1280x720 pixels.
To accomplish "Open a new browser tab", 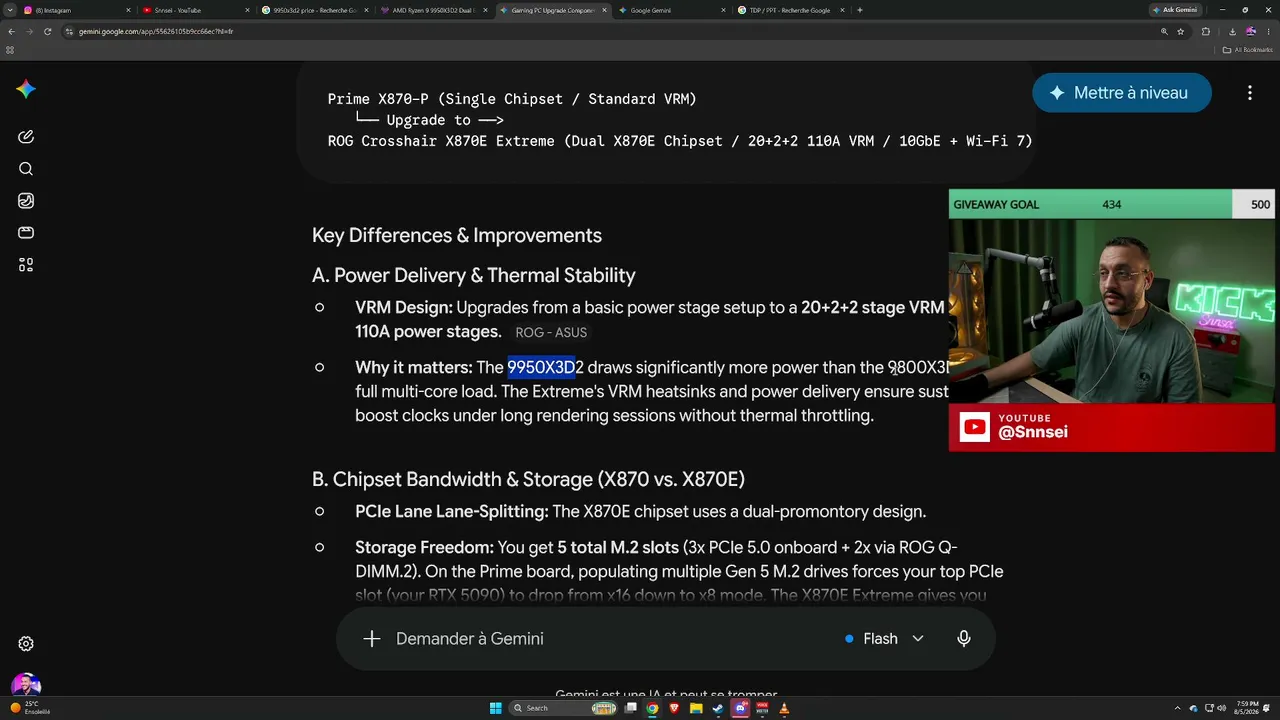I will (x=860, y=10).
